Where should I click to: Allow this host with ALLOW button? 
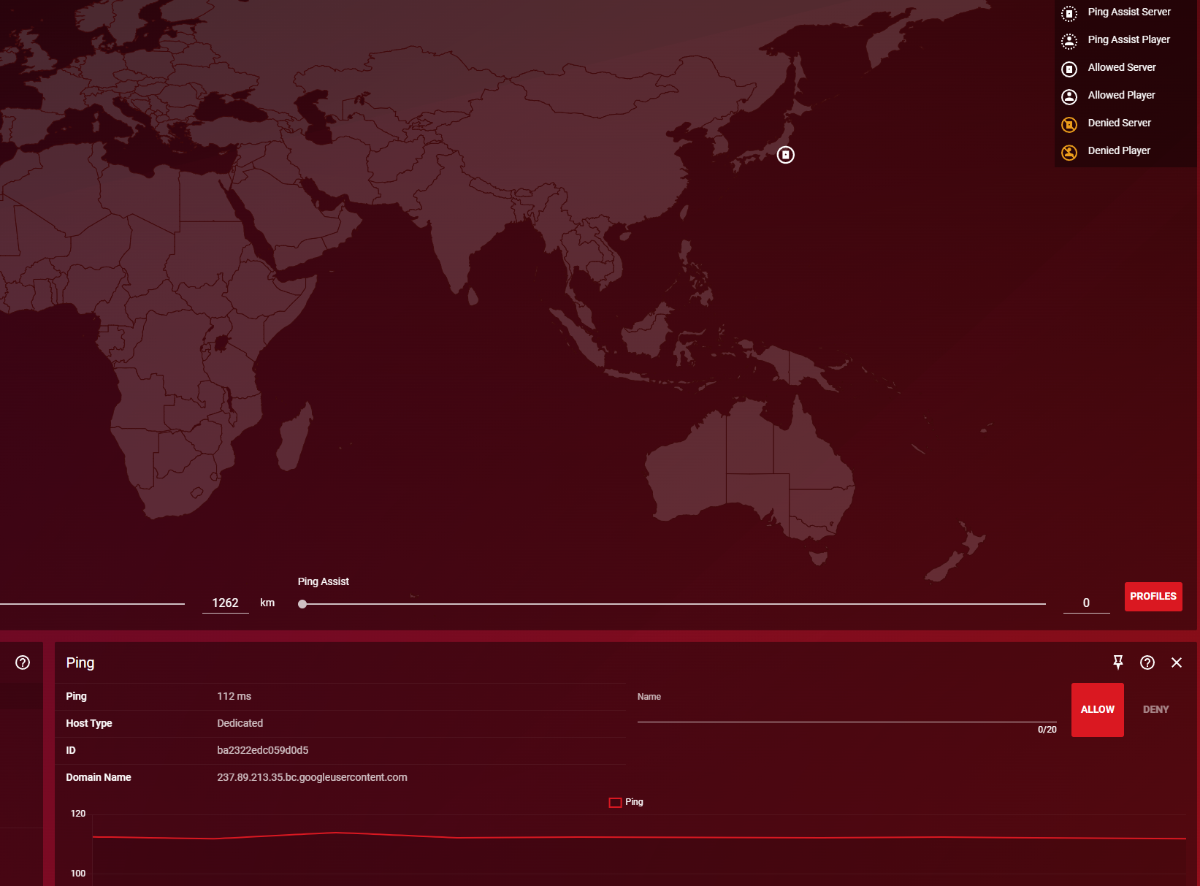(x=1097, y=710)
